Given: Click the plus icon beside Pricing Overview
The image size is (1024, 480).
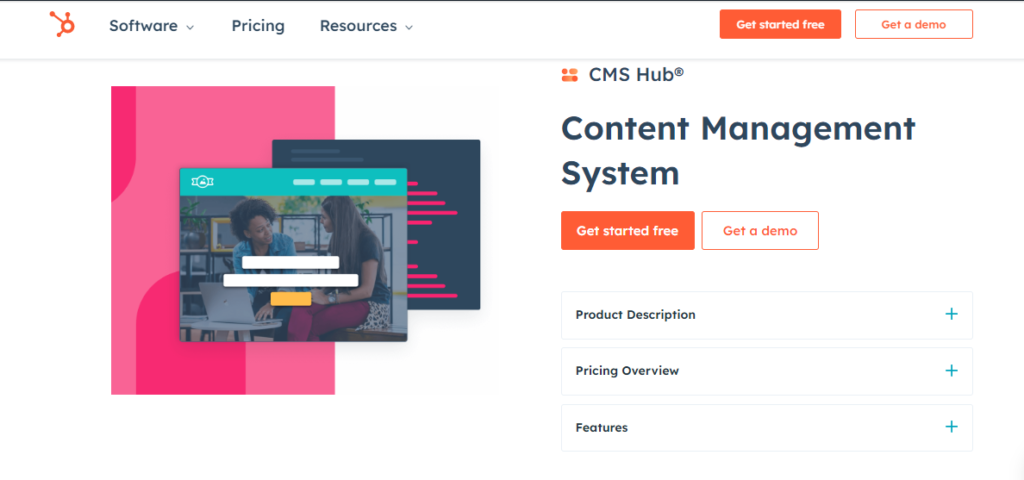Looking at the screenshot, I should coord(952,371).
